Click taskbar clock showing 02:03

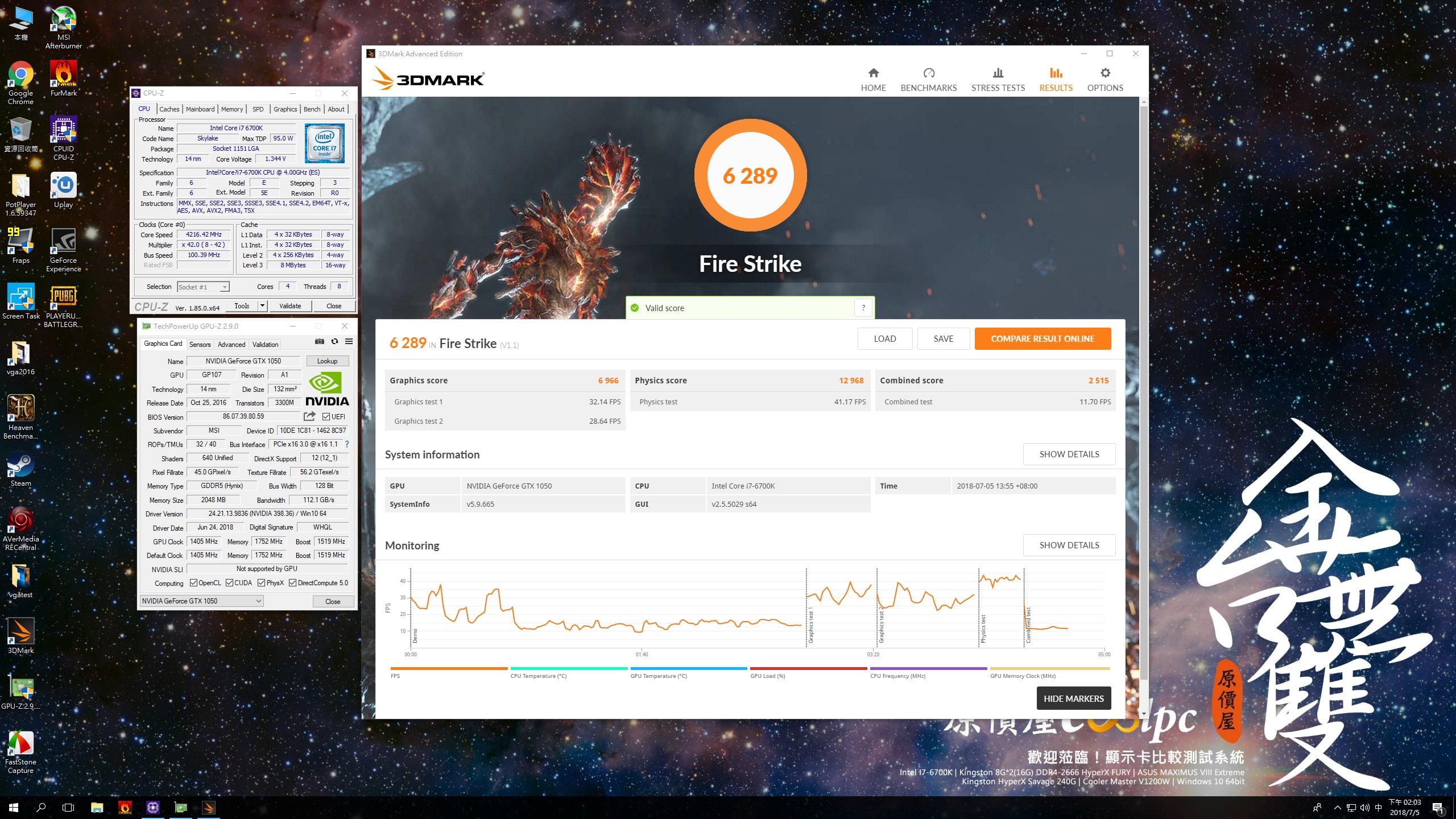tap(1404, 808)
